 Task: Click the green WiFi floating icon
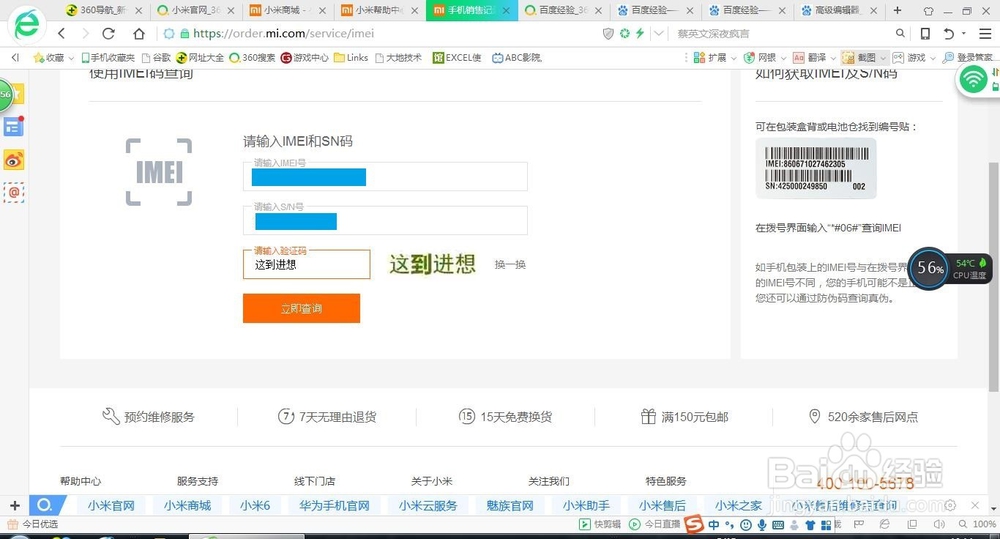point(973,80)
